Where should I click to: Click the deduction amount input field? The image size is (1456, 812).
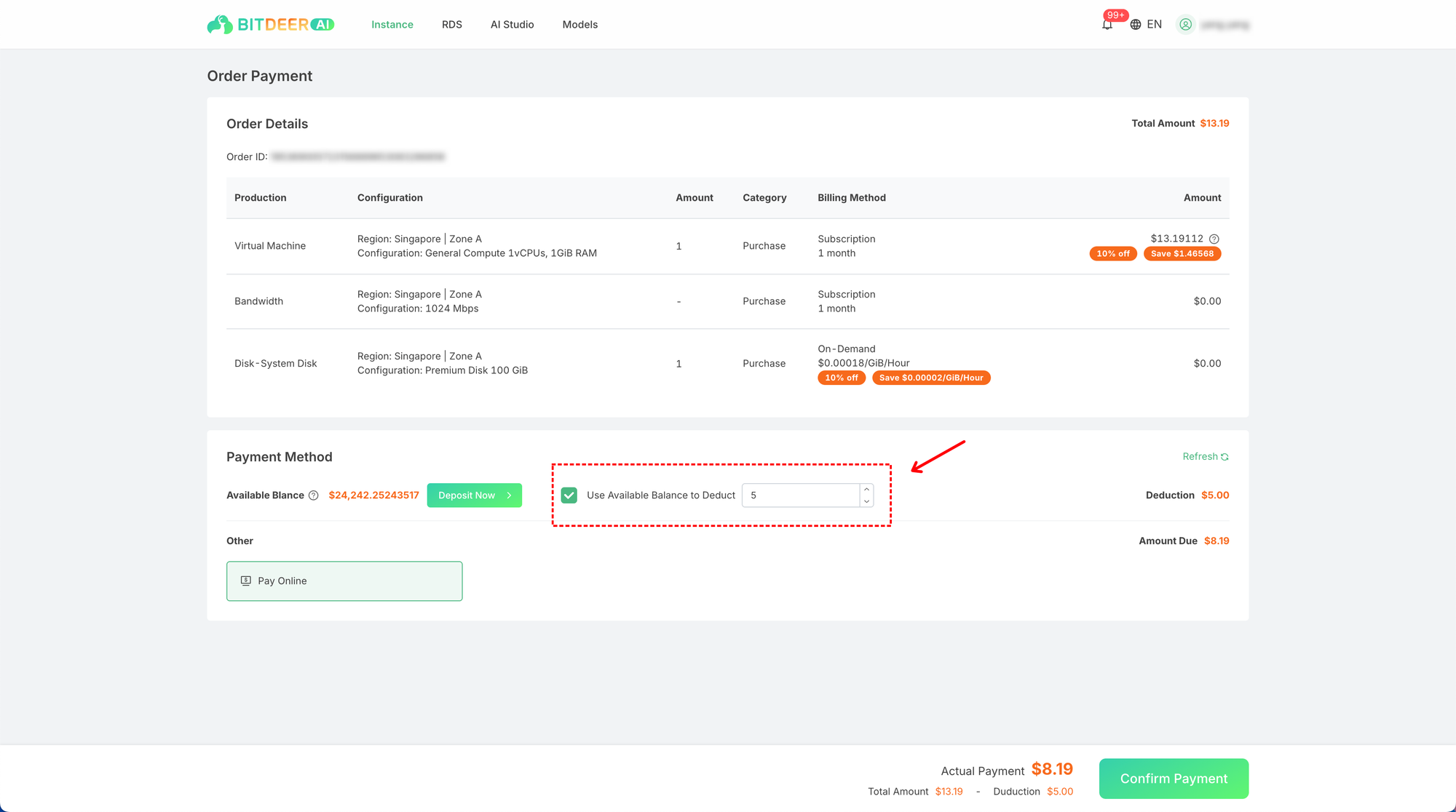[801, 495]
